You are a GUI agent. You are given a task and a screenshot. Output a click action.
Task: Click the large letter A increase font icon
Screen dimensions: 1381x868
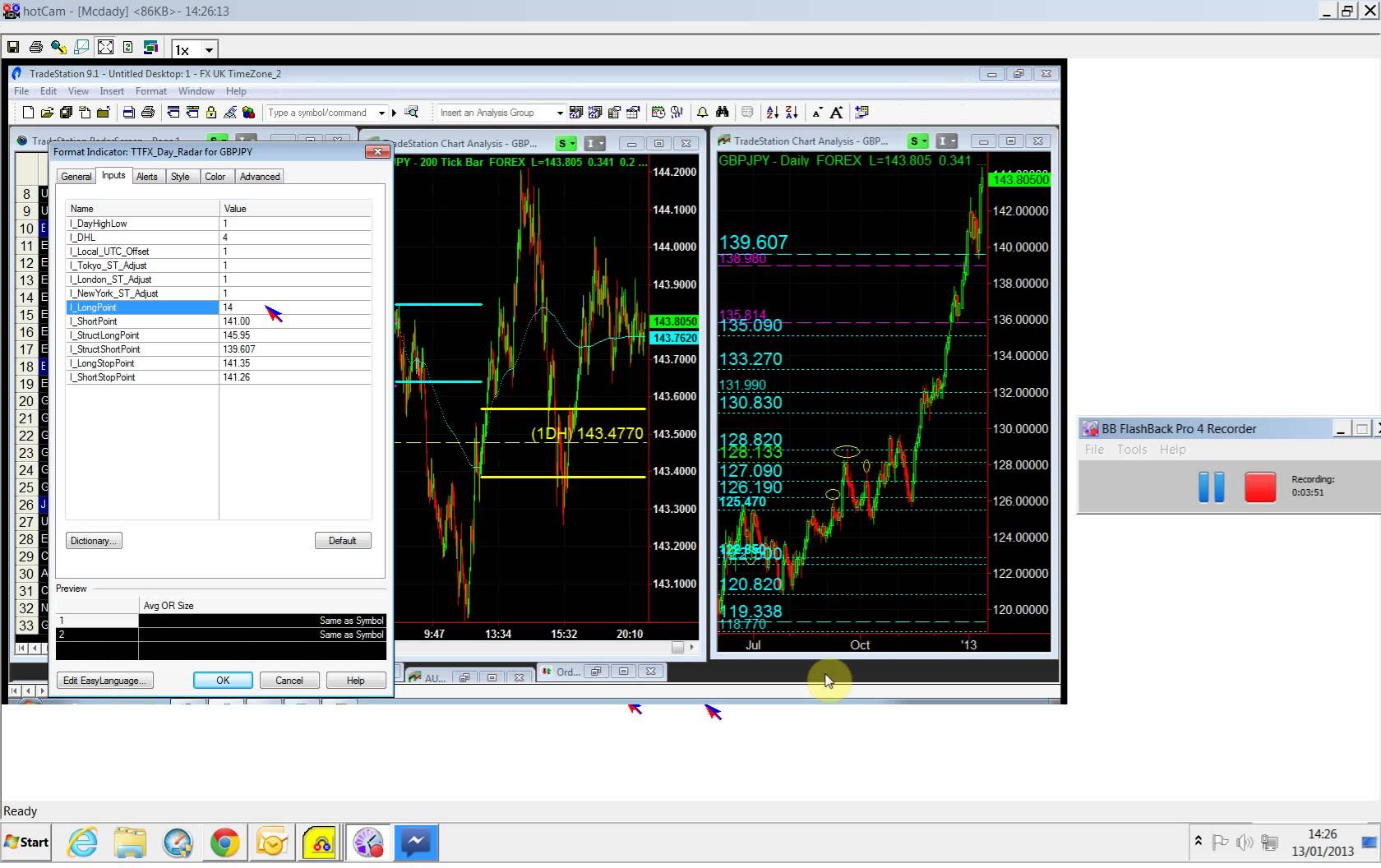[x=836, y=113]
